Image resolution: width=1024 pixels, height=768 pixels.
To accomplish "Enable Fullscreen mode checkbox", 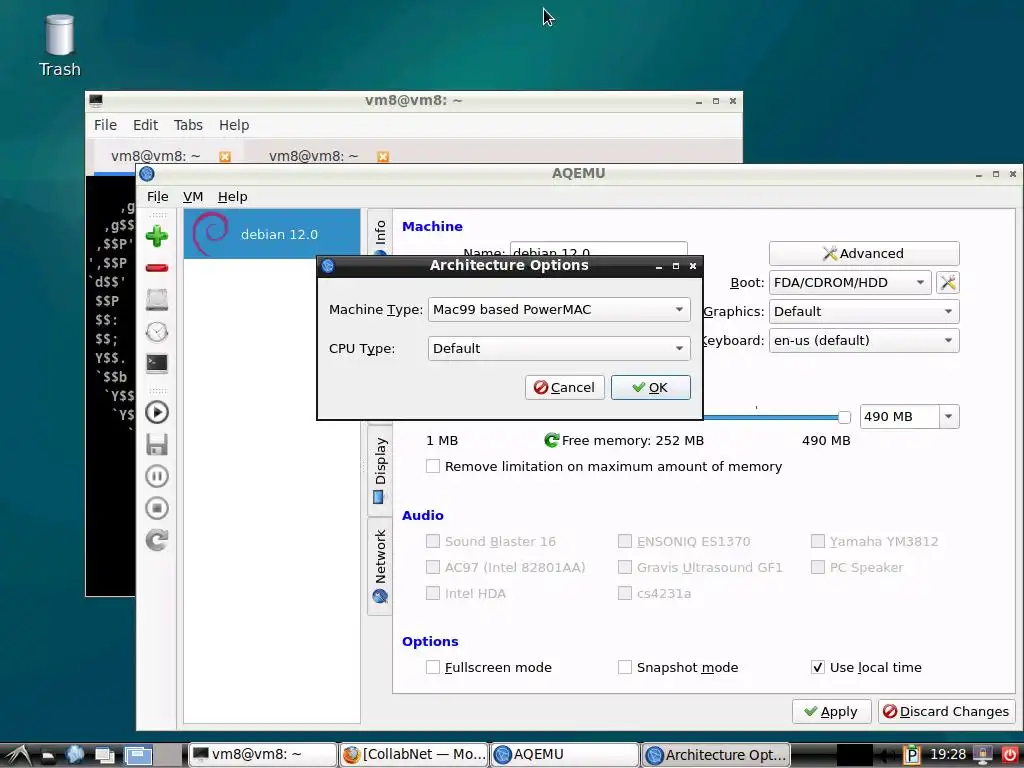I will pos(432,667).
